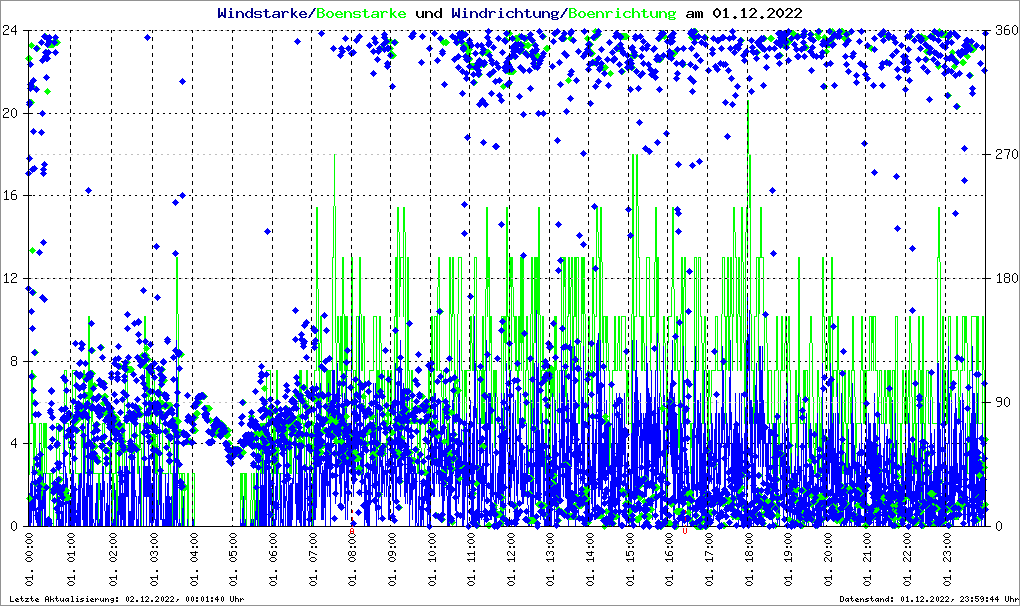Click the time label '01. 16:00'

coord(670,559)
